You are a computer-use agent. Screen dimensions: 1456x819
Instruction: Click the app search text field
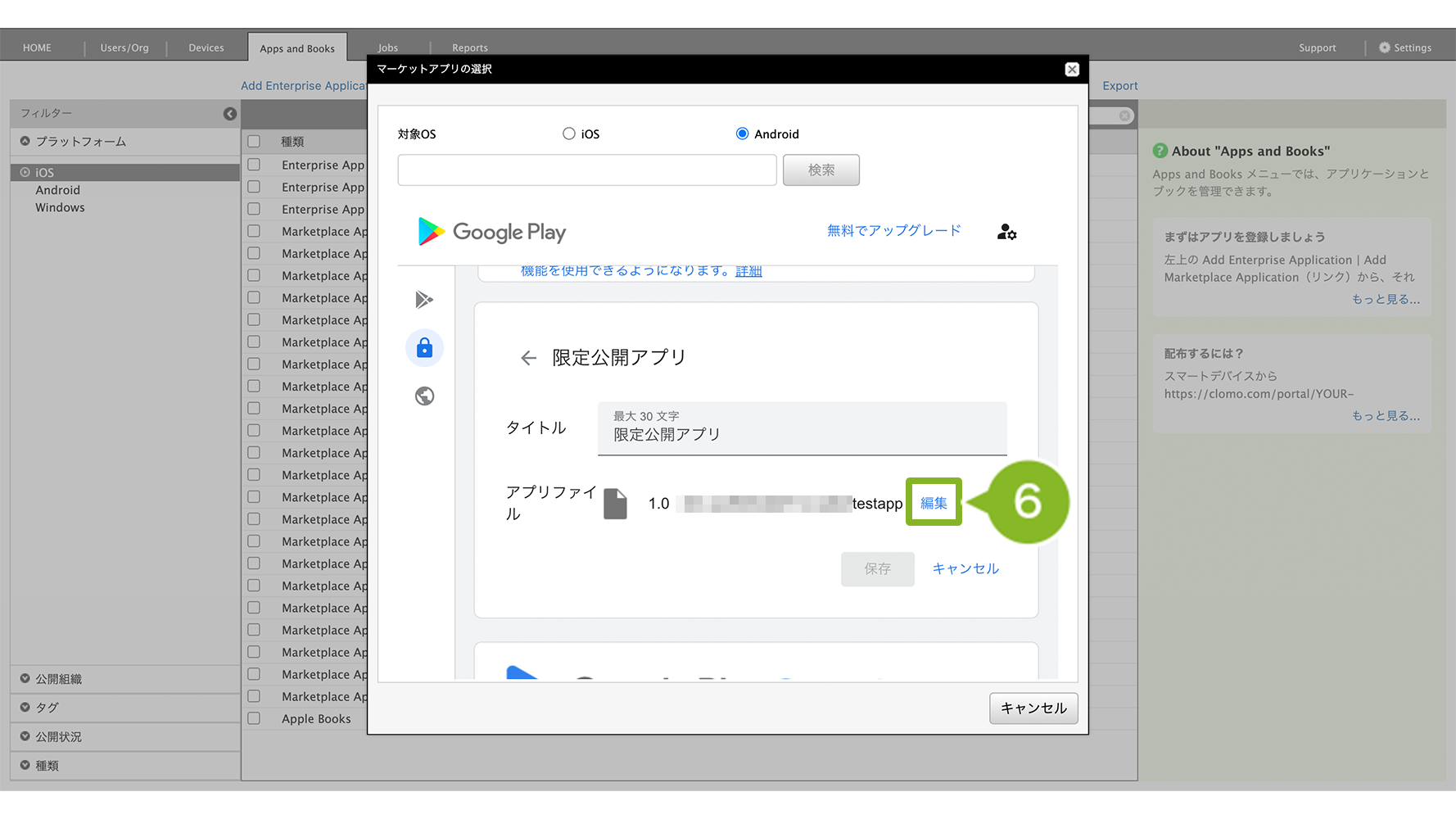586,170
